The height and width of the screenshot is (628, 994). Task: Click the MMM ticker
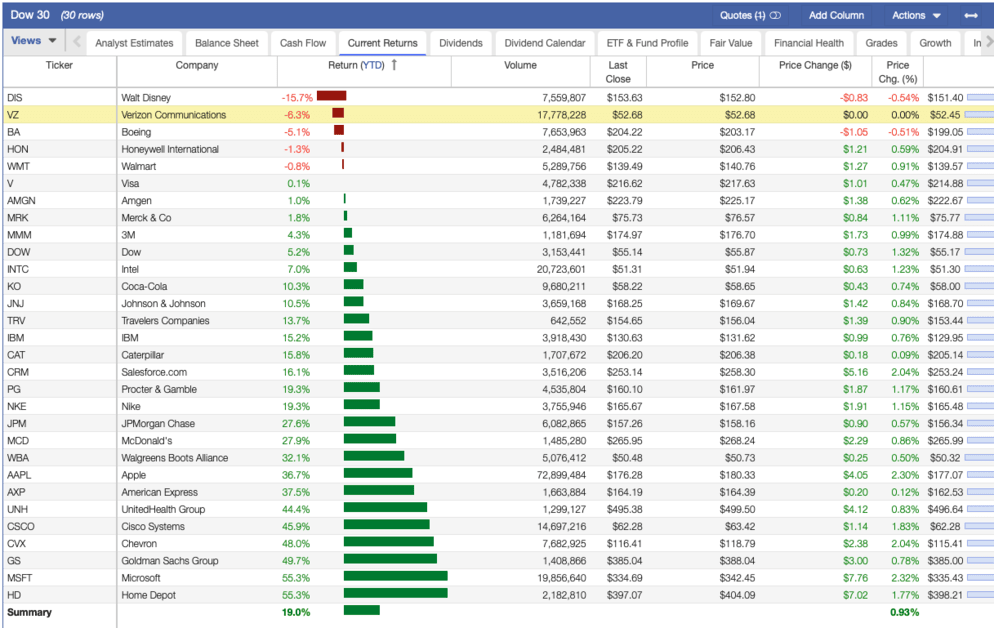19,234
